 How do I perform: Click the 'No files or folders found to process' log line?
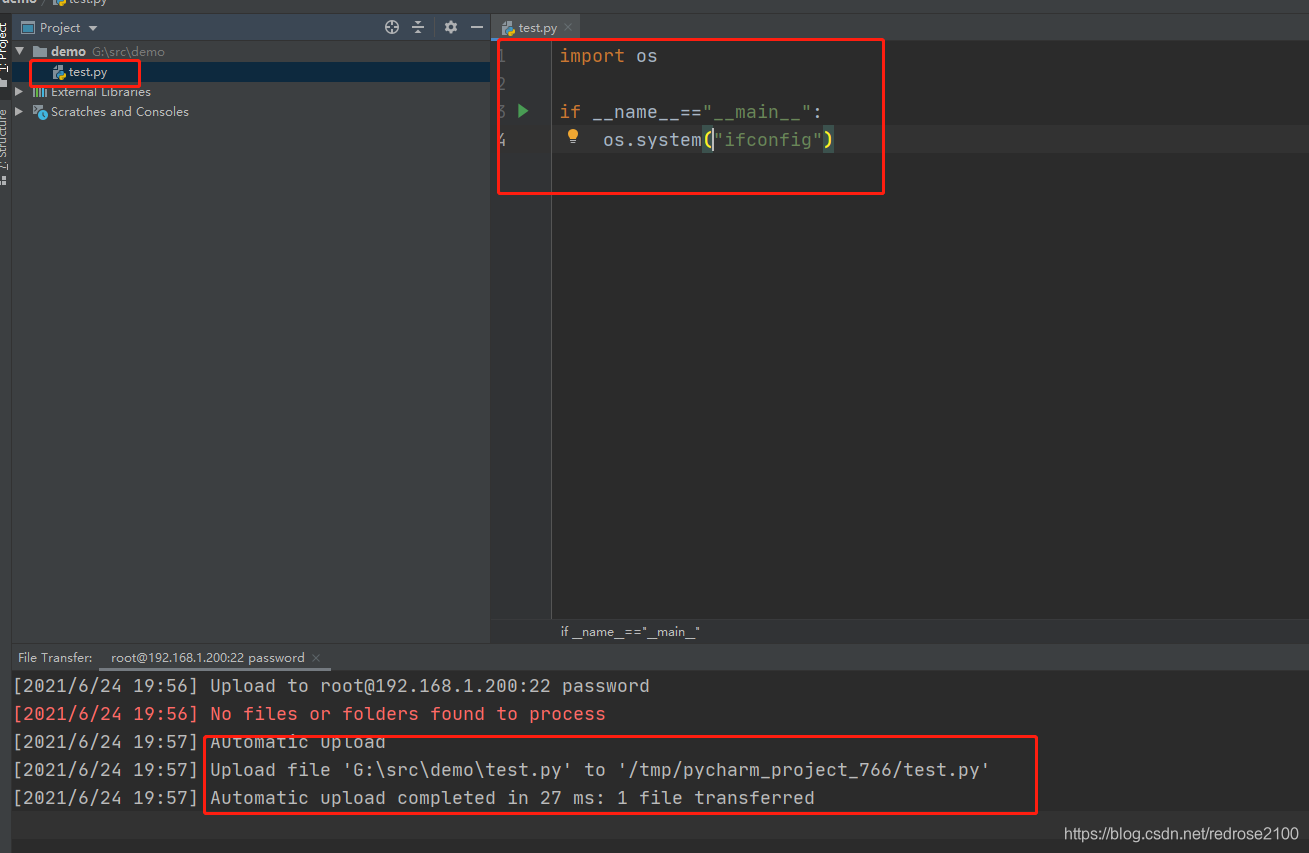pyautogui.click(x=408, y=714)
